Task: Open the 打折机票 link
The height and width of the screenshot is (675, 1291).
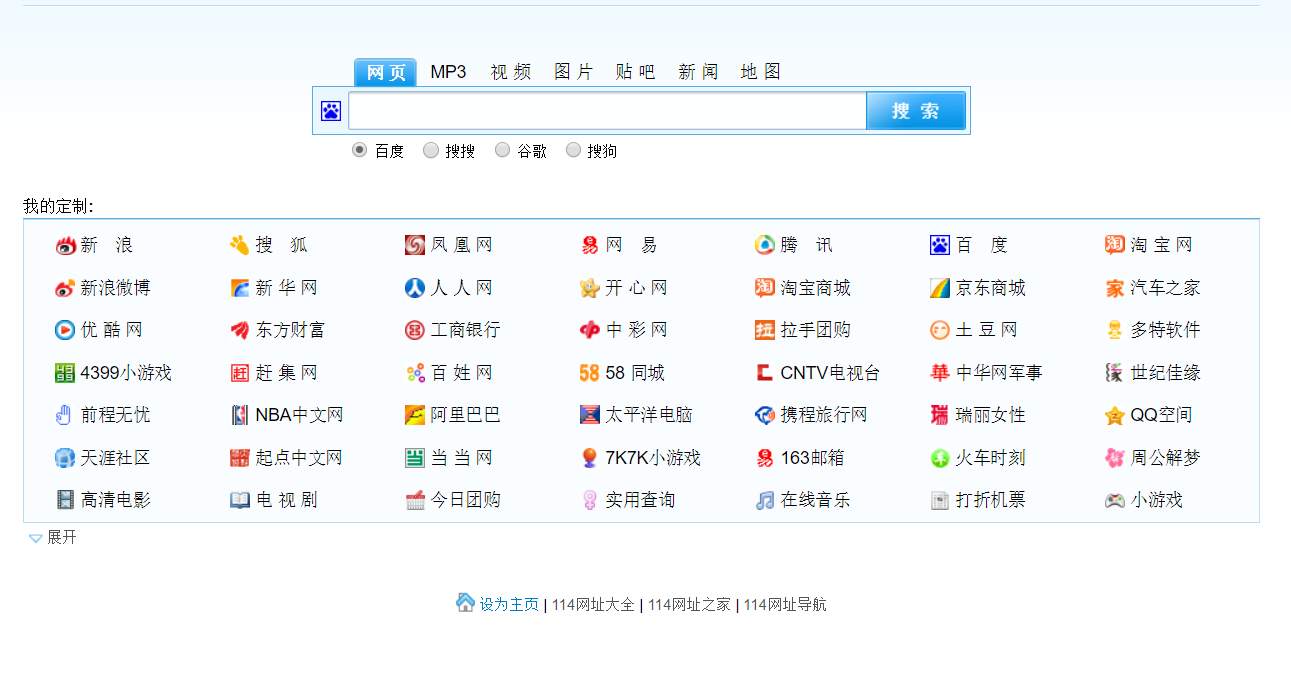Action: click(x=991, y=500)
